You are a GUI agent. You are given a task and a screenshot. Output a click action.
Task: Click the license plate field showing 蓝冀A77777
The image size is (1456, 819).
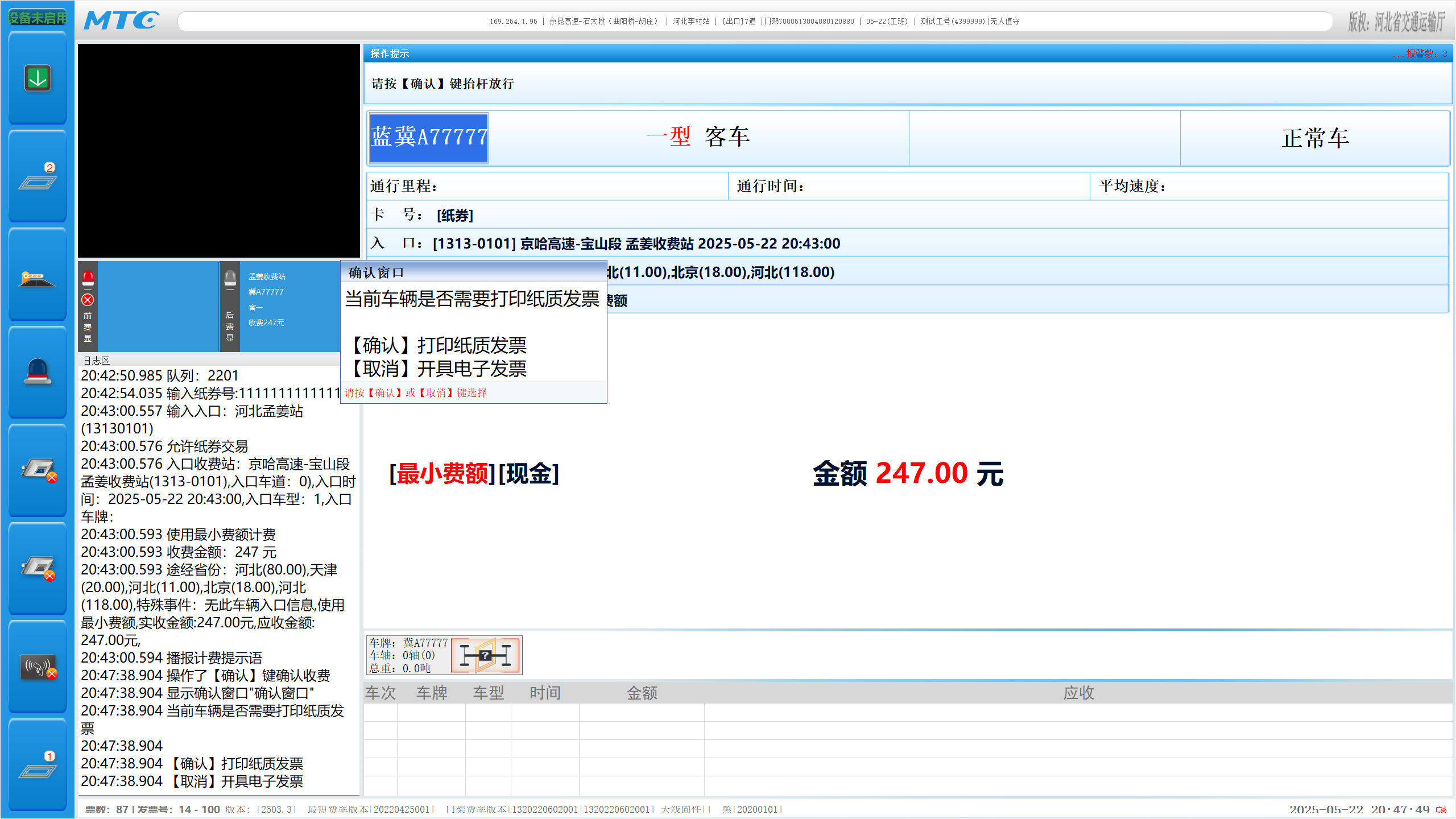[428, 138]
